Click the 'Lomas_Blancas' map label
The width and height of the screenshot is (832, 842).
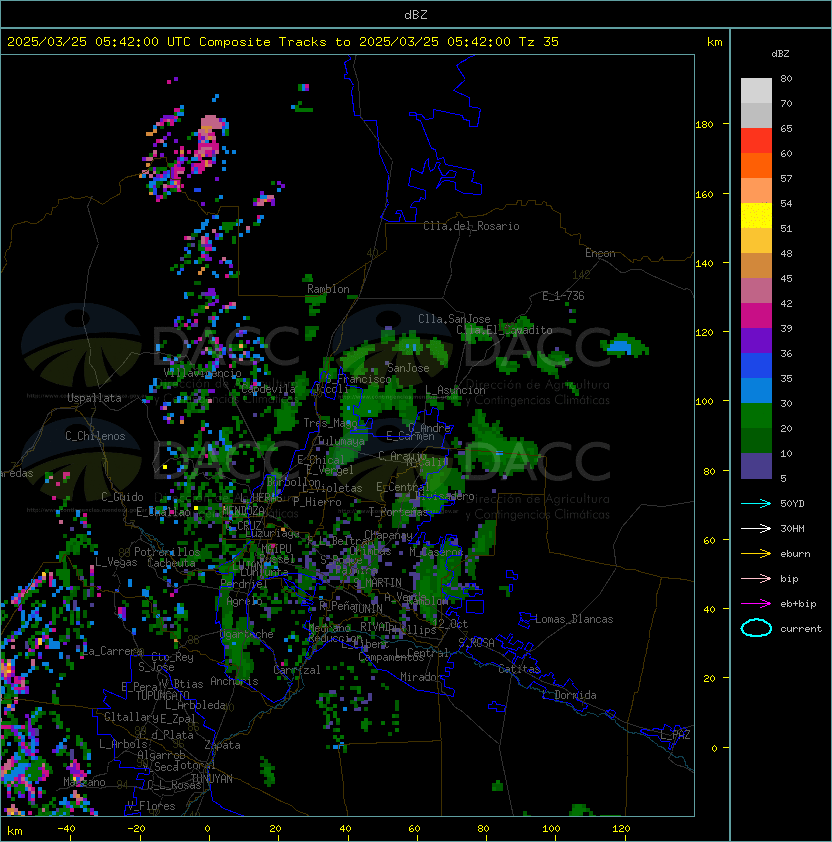point(574,619)
